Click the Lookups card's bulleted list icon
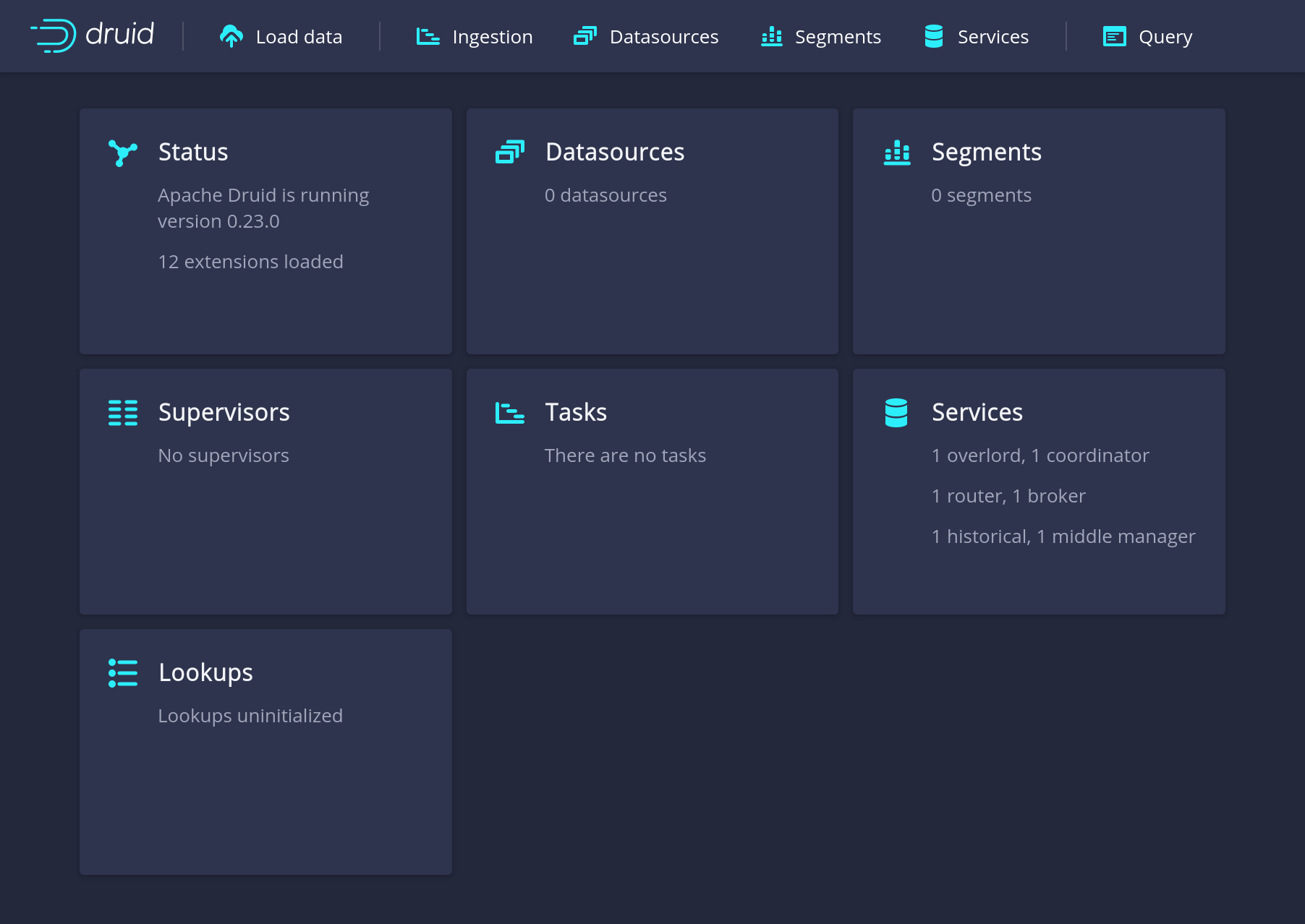The image size is (1305, 924). [x=122, y=673]
